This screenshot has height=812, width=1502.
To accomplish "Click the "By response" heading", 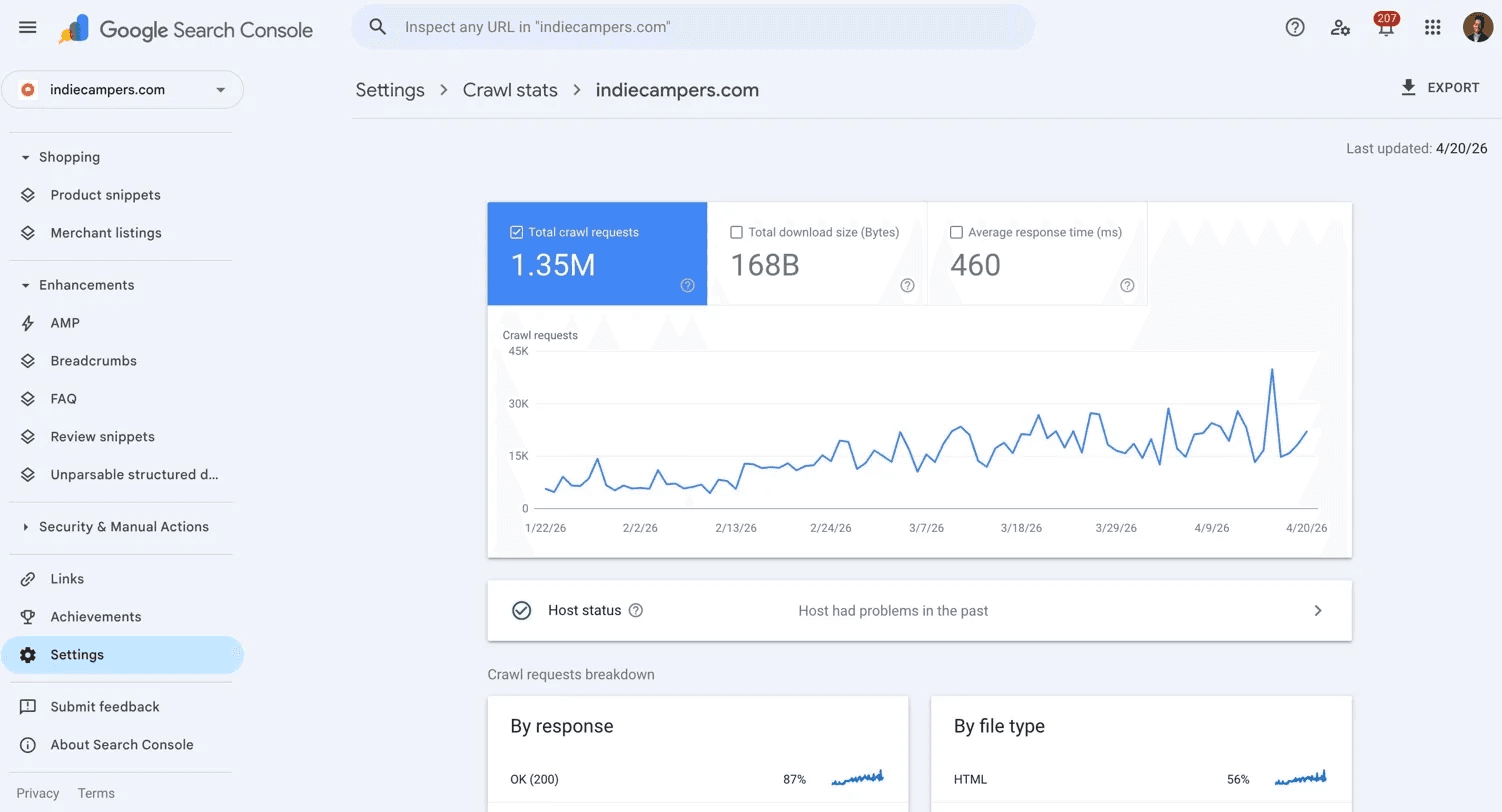I will [x=562, y=726].
